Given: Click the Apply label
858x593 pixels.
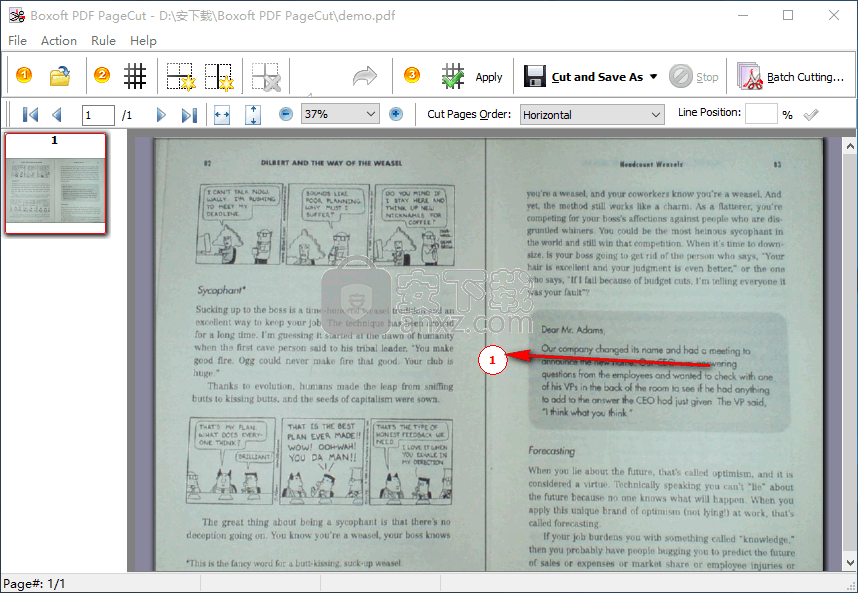Looking at the screenshot, I should 489,77.
